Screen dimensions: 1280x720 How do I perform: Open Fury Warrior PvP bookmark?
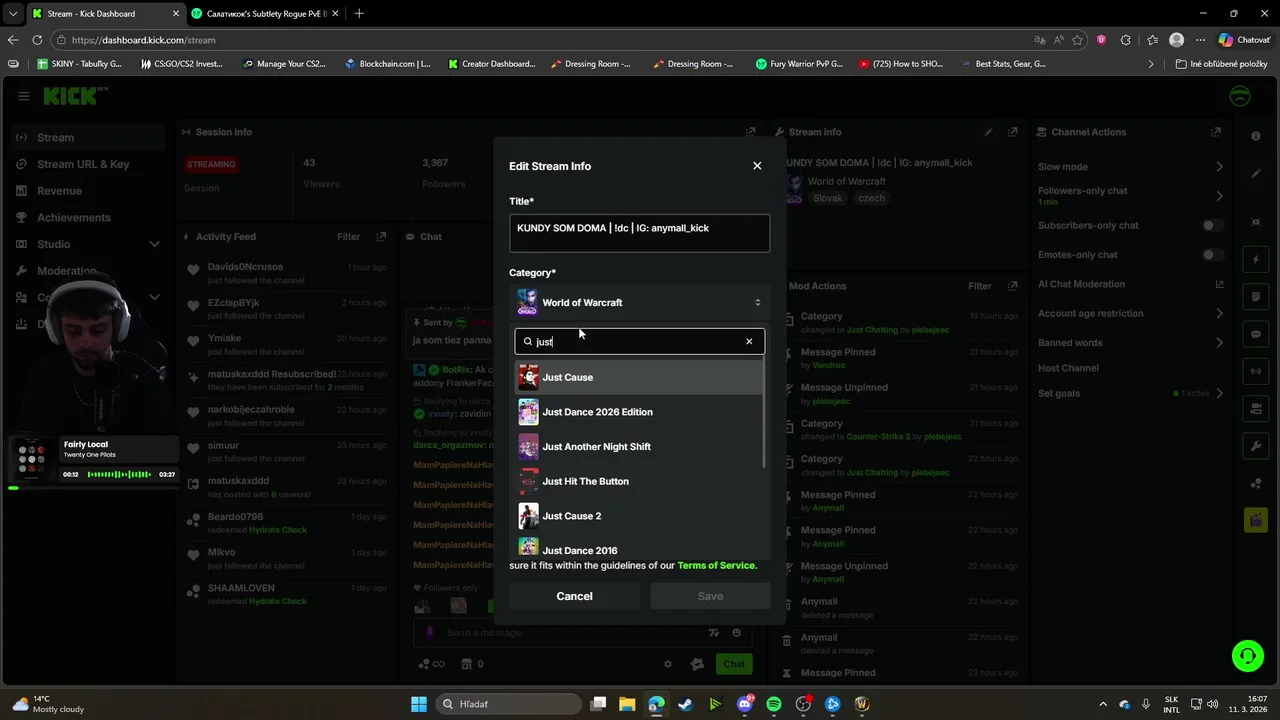800,64
